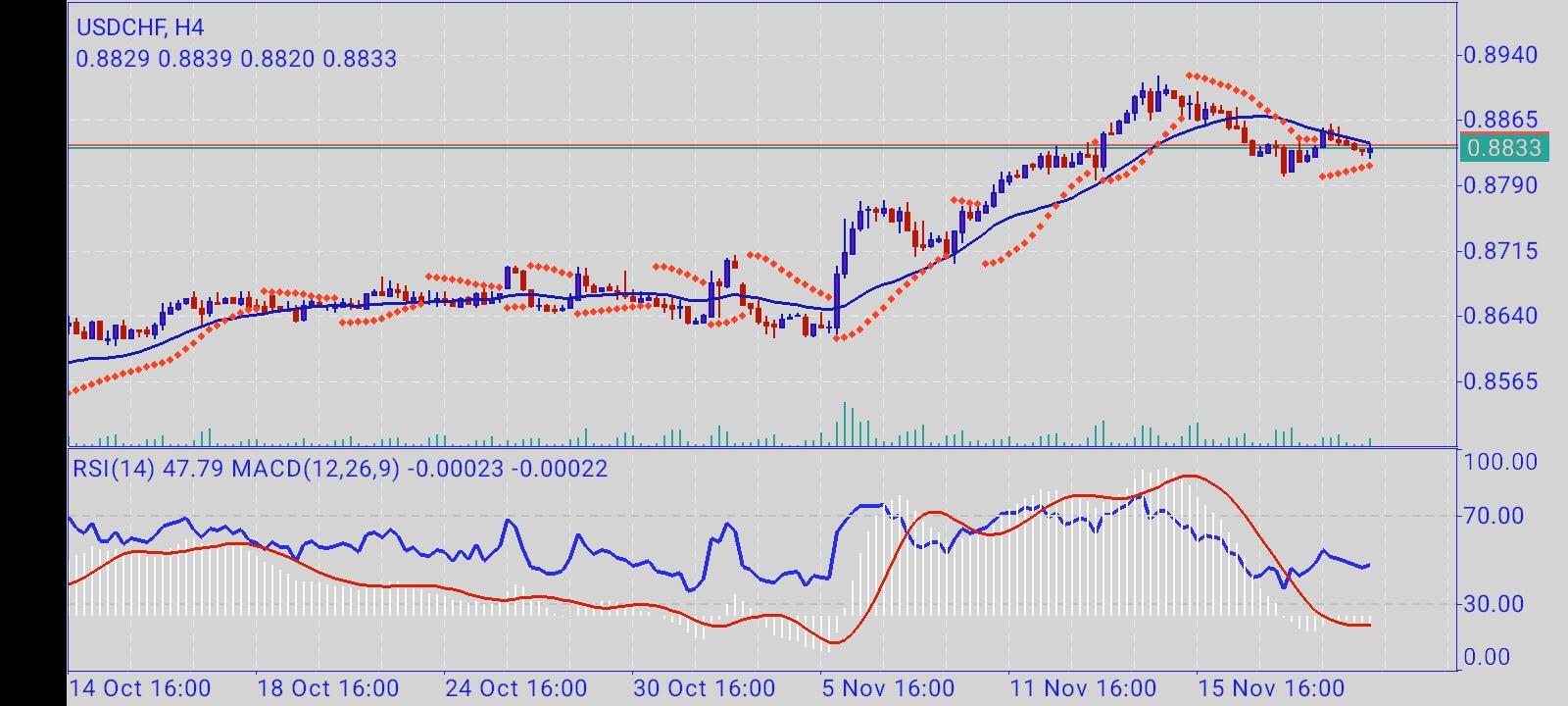Select the OHLC values 0.8829 0.8839 0.8820 0.8833
This screenshot has height=706, width=1568.
point(236,59)
